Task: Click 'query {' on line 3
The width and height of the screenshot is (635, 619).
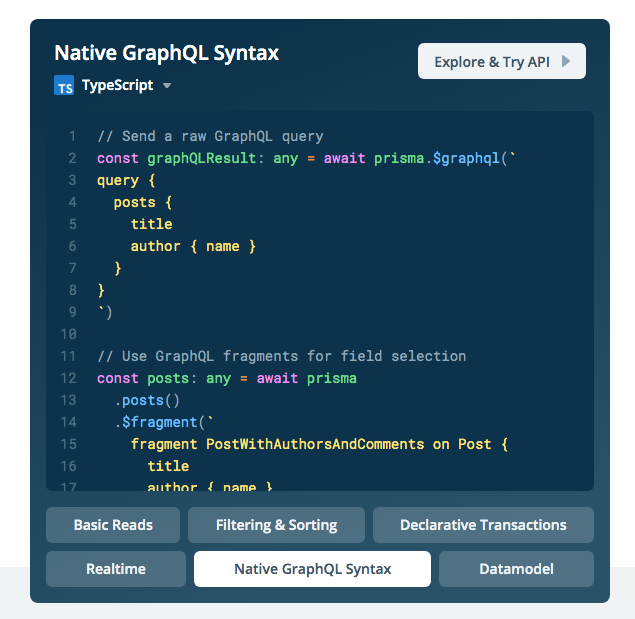Action: (126, 180)
